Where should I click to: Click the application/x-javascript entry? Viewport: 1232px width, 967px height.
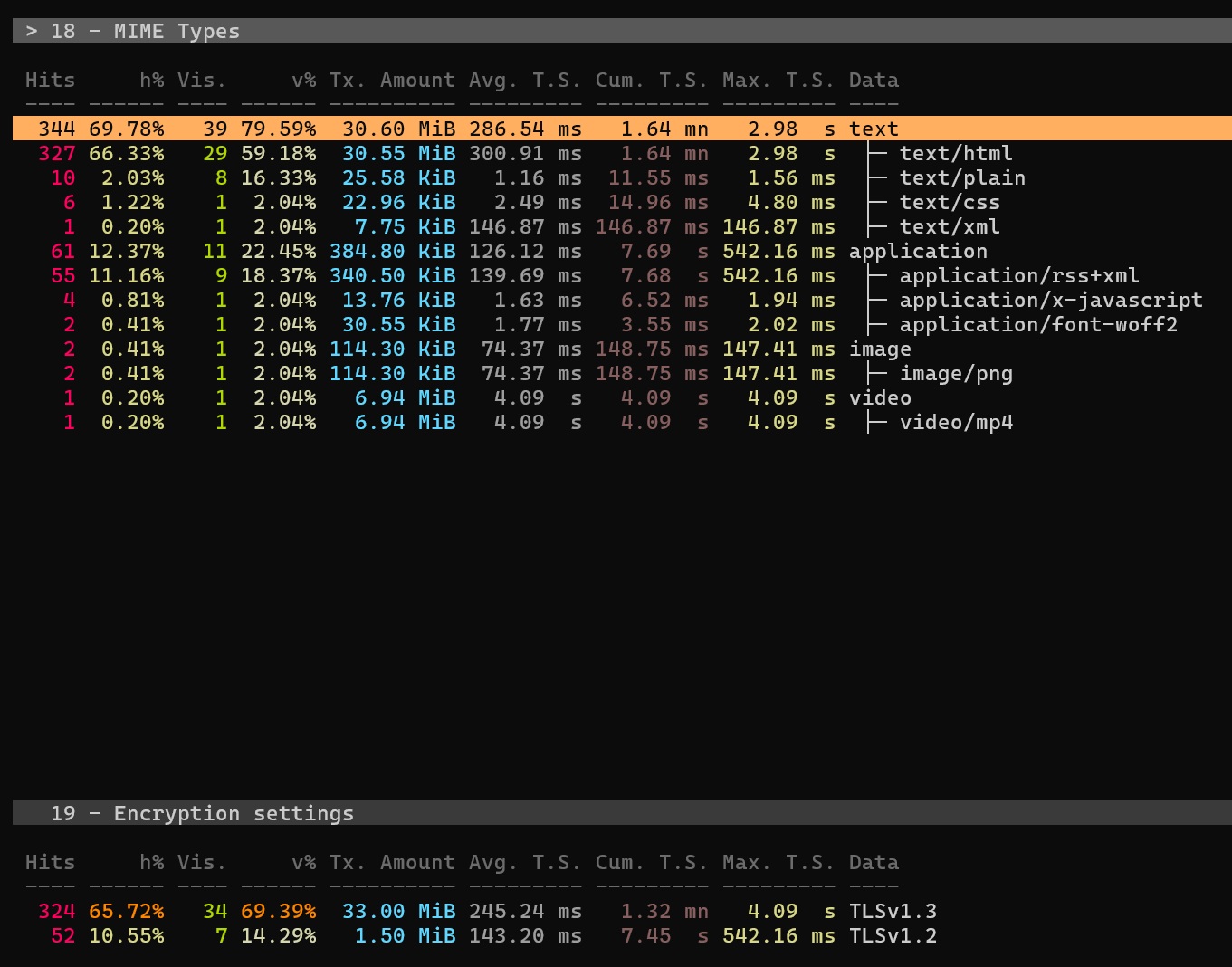click(1050, 300)
